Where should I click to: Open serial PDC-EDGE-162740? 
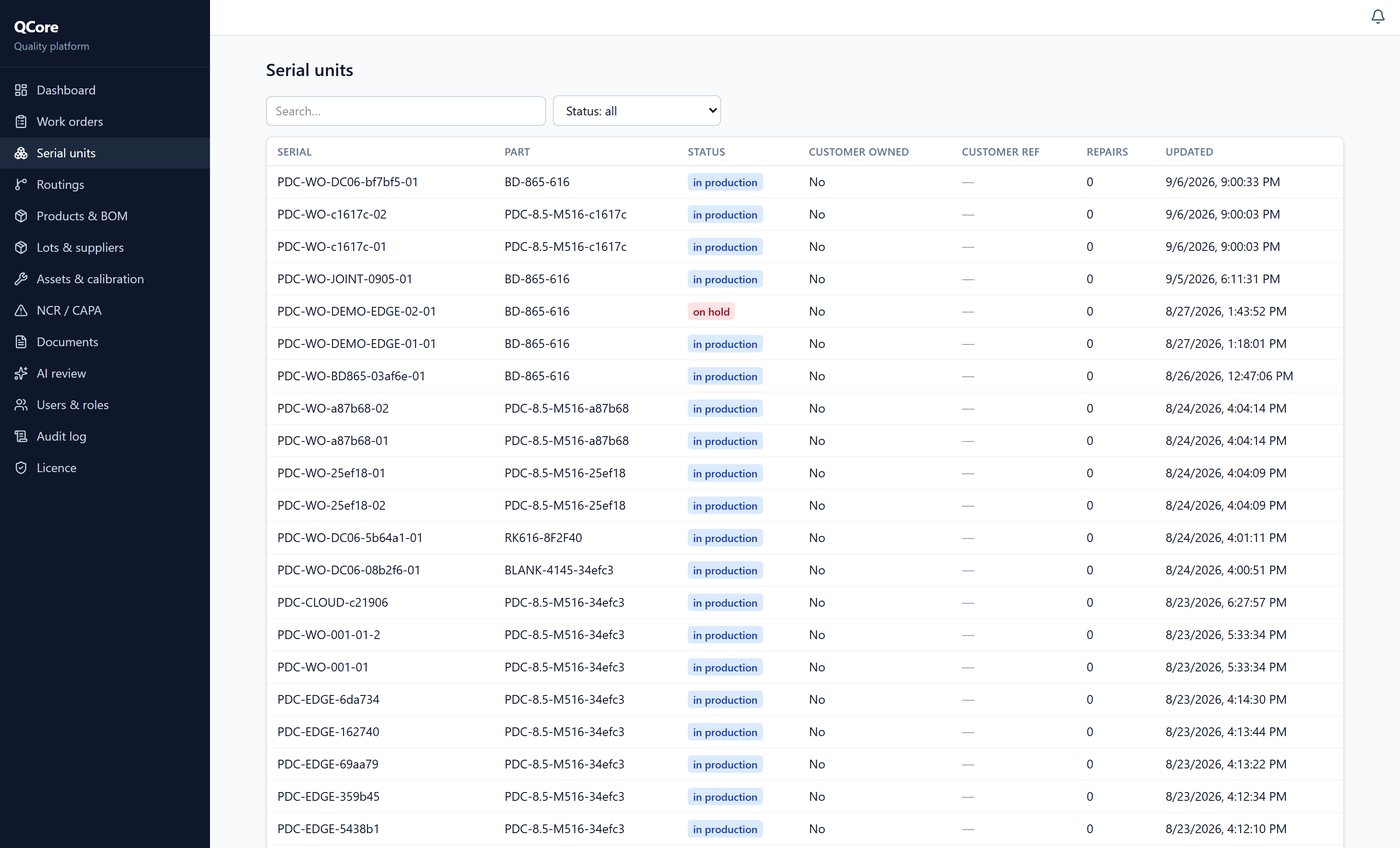[328, 732]
